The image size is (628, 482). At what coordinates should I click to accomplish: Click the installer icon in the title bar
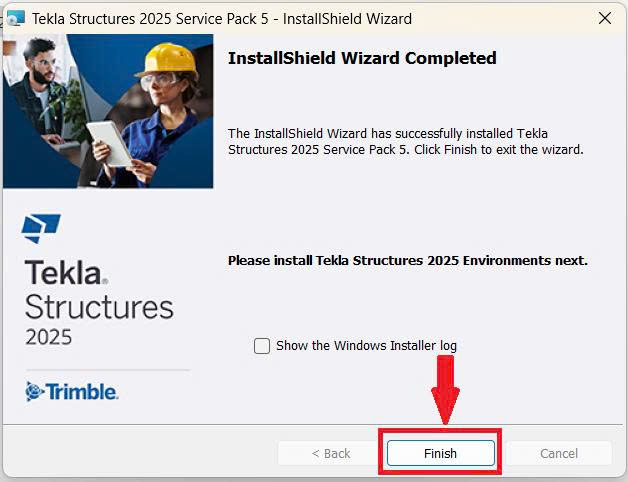[15, 18]
